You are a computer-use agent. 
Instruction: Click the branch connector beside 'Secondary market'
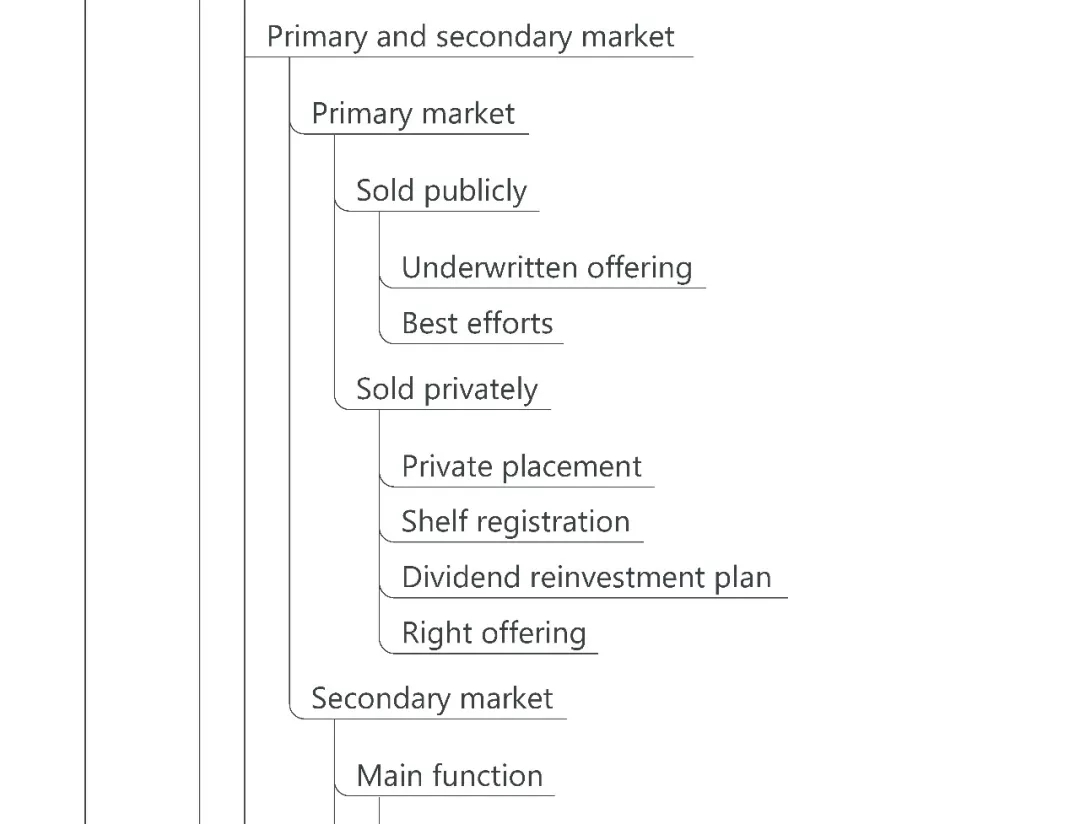pos(295,710)
